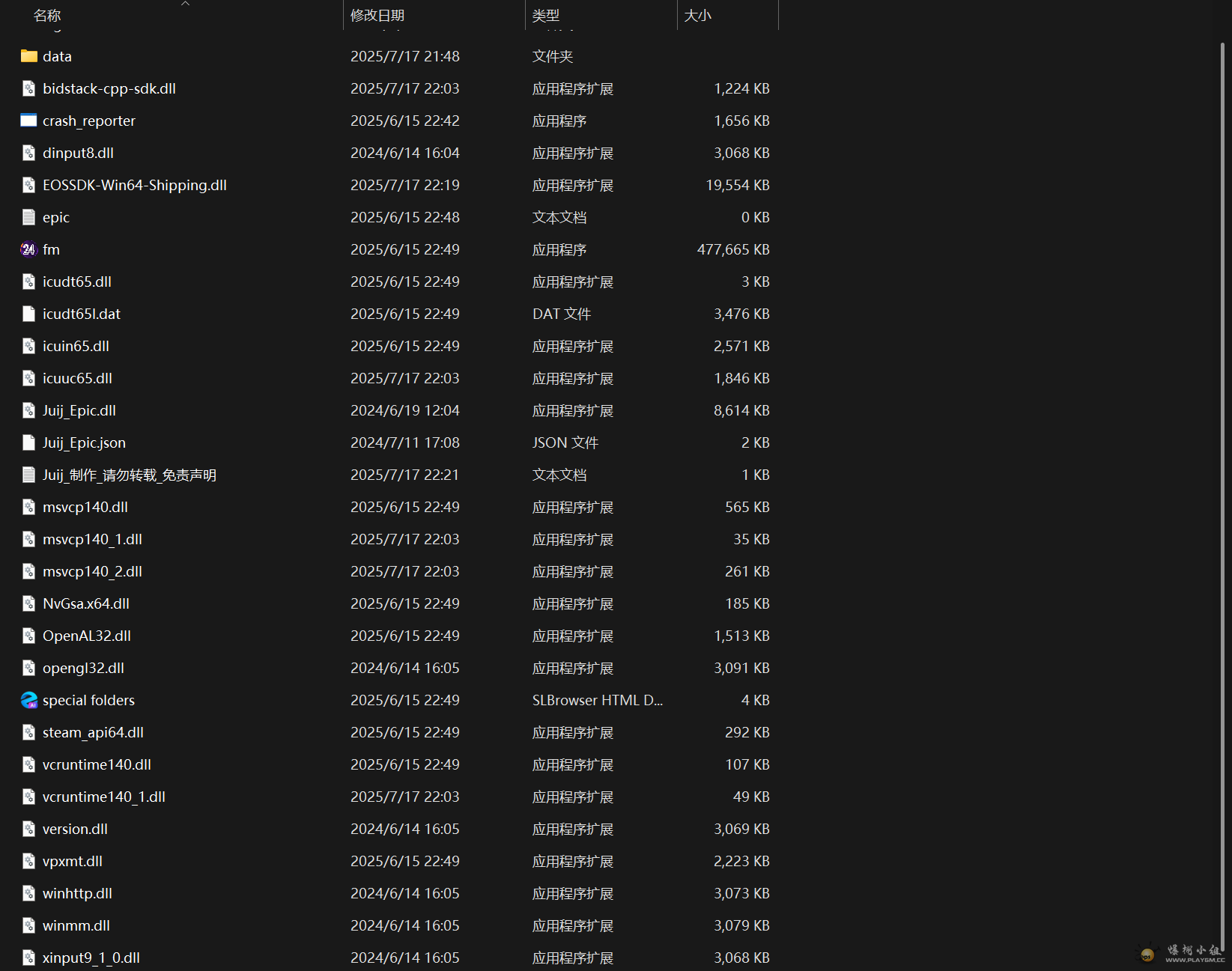
Task: Click the crash_reporter application icon
Action: (x=29, y=121)
